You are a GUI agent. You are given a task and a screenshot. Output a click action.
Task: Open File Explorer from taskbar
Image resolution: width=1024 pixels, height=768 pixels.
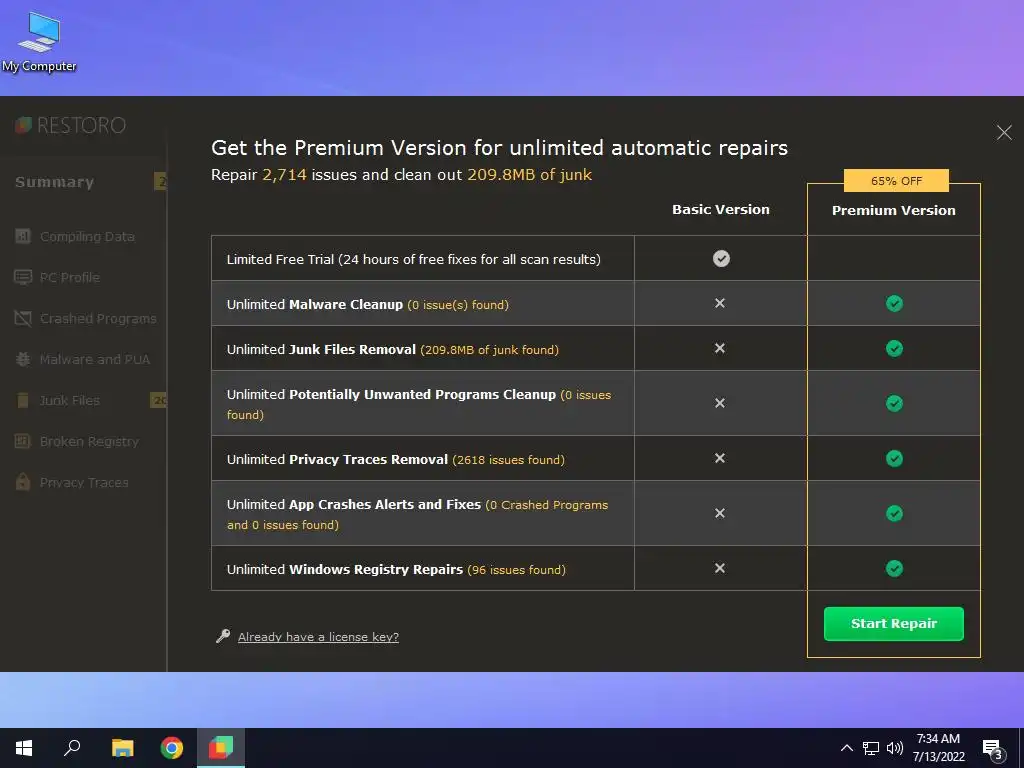[122, 748]
